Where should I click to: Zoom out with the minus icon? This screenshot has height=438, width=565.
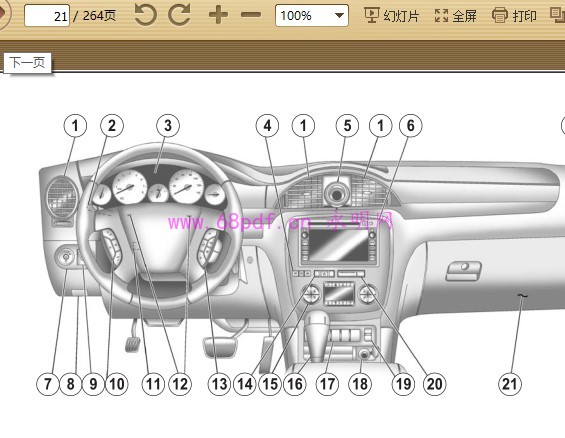pos(250,15)
